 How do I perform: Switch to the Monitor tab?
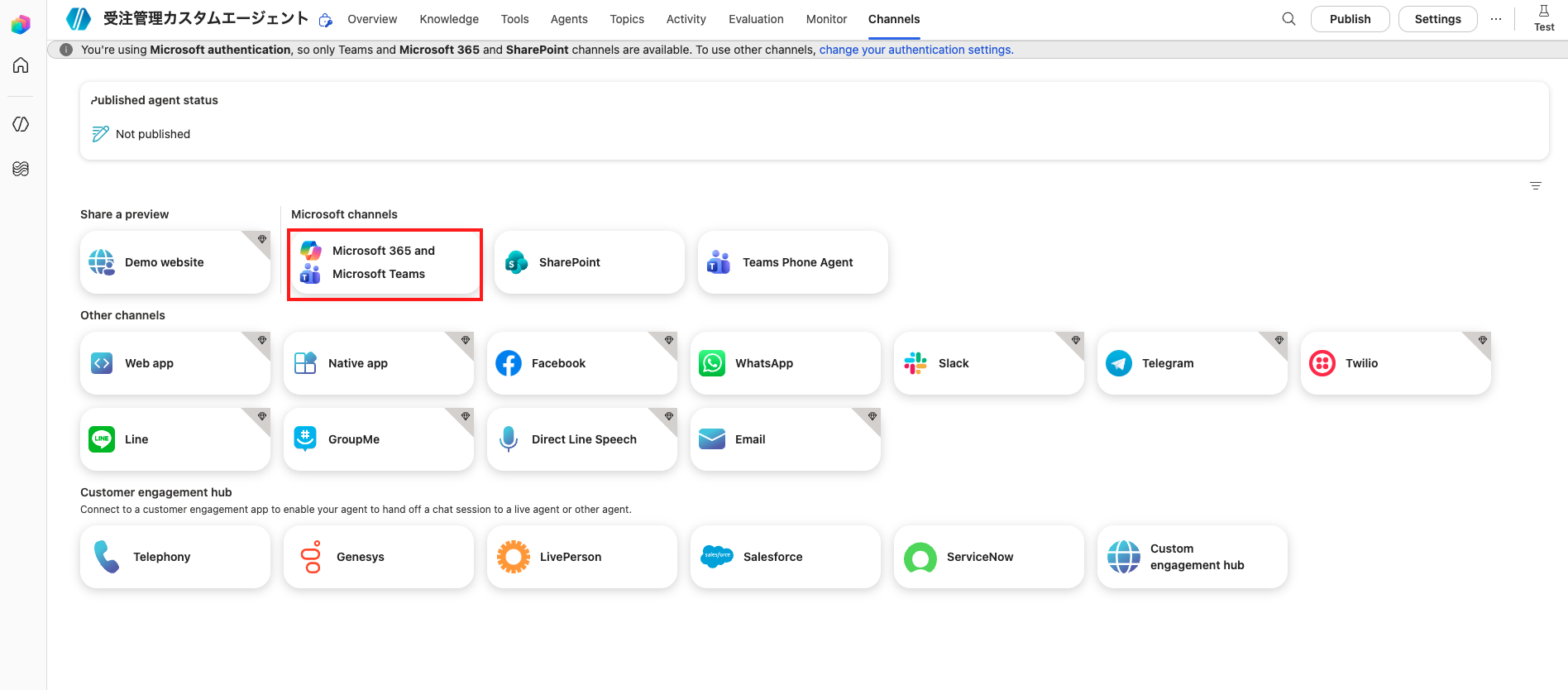(x=826, y=19)
